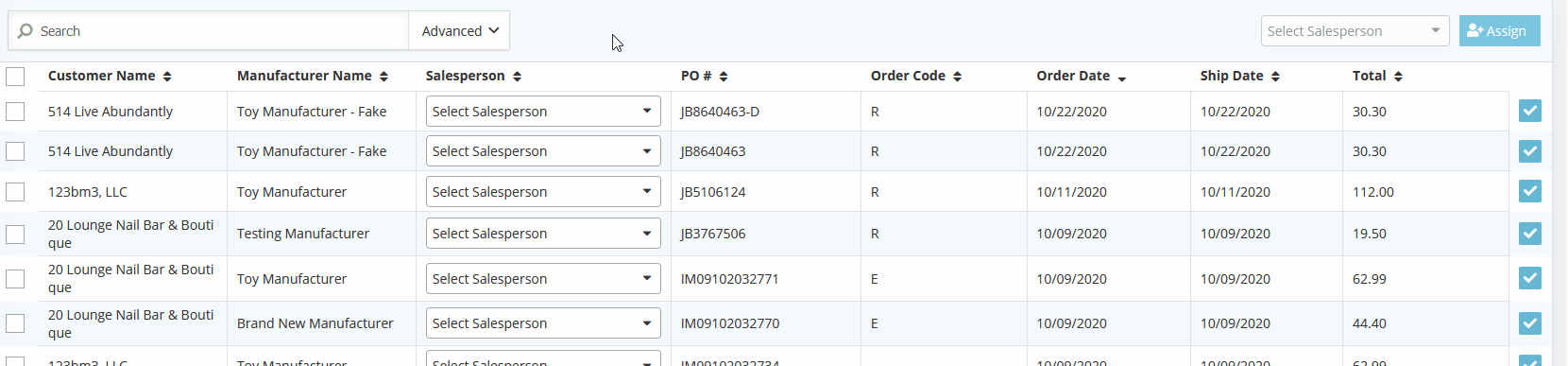Screen dimensions: 1568x366
Task: Click blue checkmark icon for PO JB8640463-D
Action: 1530,111
